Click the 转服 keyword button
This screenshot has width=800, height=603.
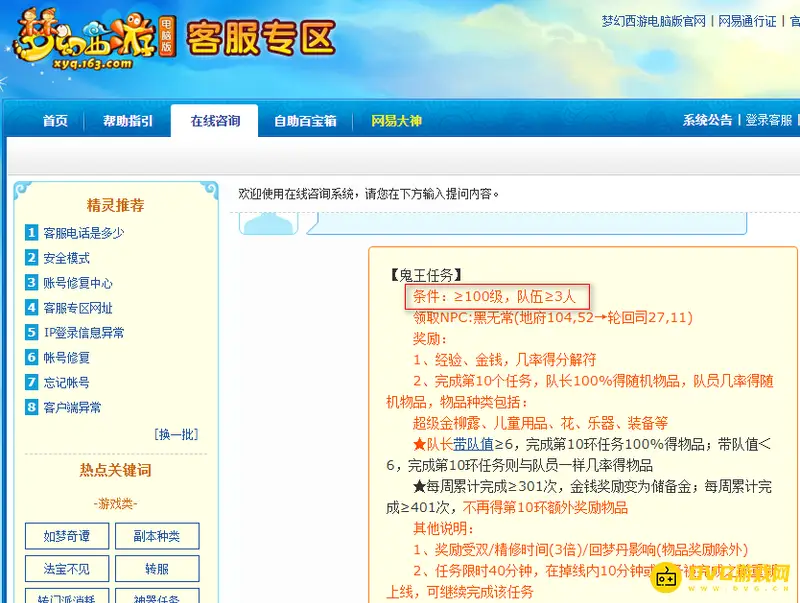(x=157, y=569)
